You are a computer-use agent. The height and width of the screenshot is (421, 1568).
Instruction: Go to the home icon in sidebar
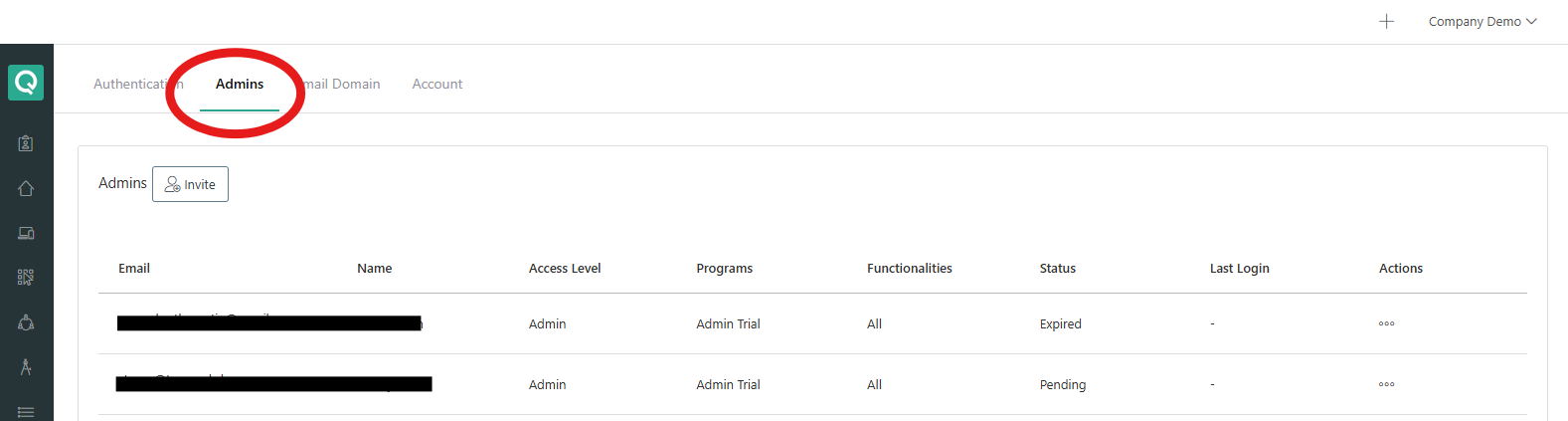26,188
